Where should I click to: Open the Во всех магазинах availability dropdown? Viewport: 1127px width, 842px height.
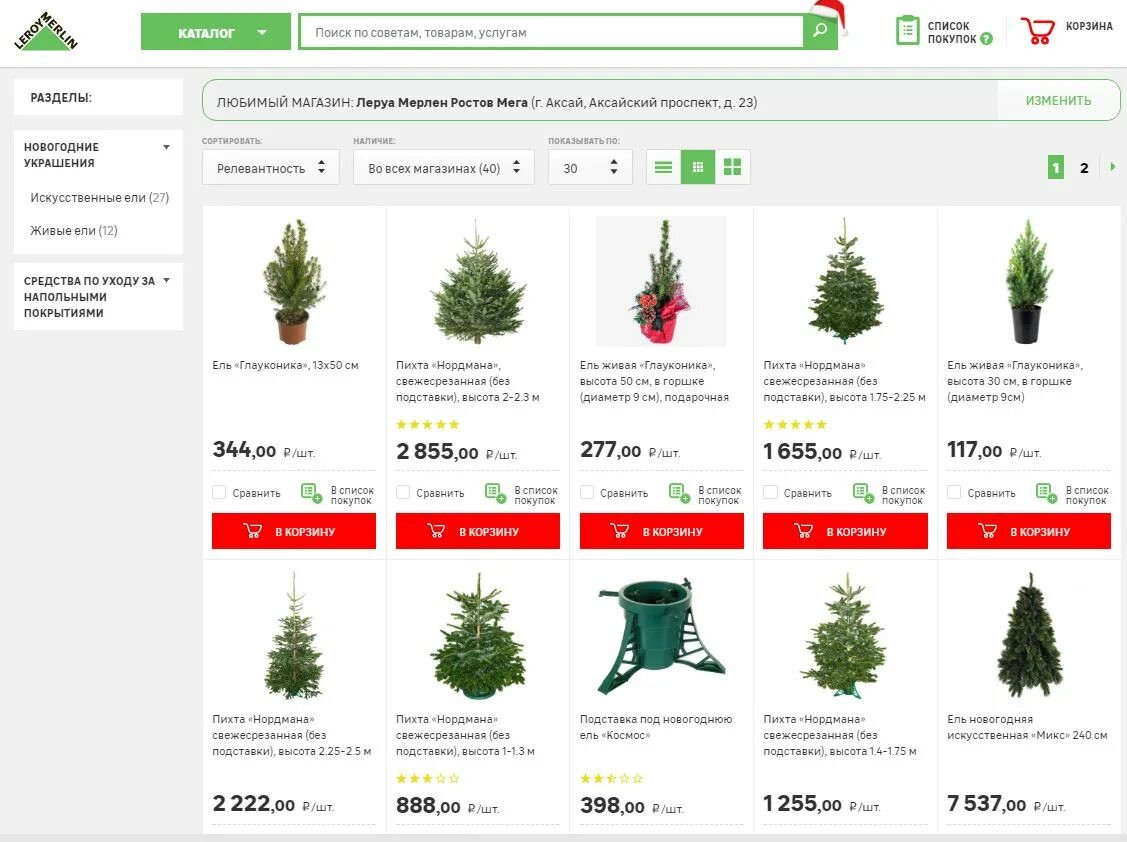[443, 168]
